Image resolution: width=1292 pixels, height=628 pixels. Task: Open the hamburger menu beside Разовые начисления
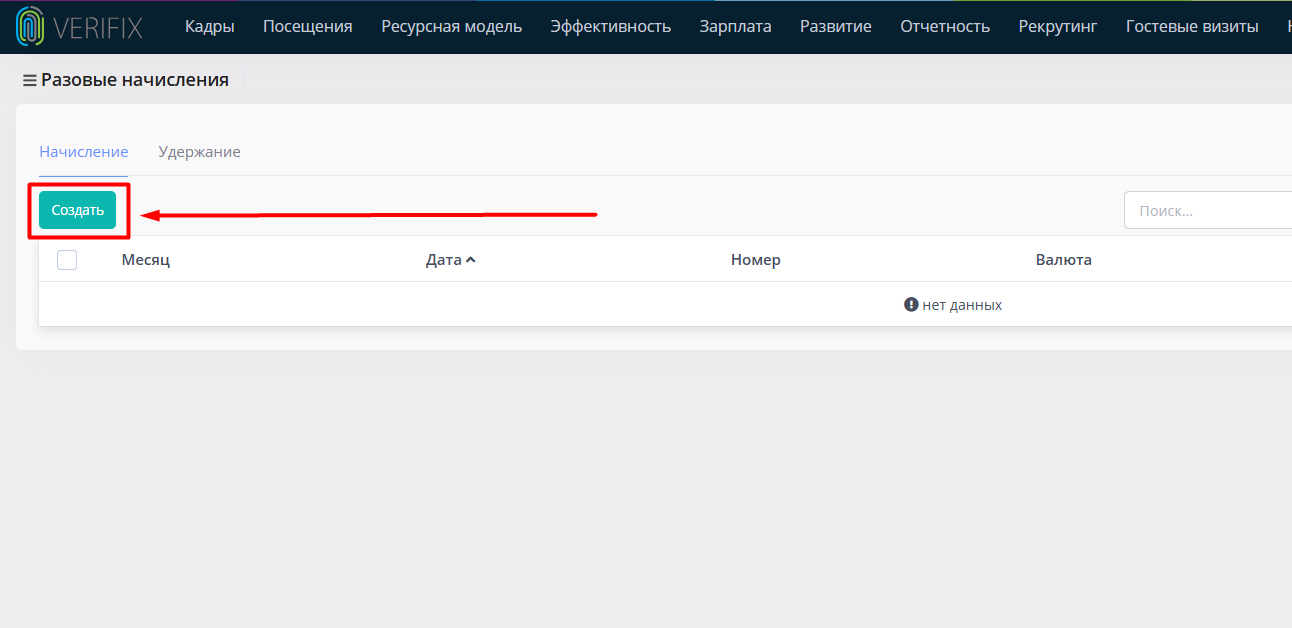click(x=29, y=80)
